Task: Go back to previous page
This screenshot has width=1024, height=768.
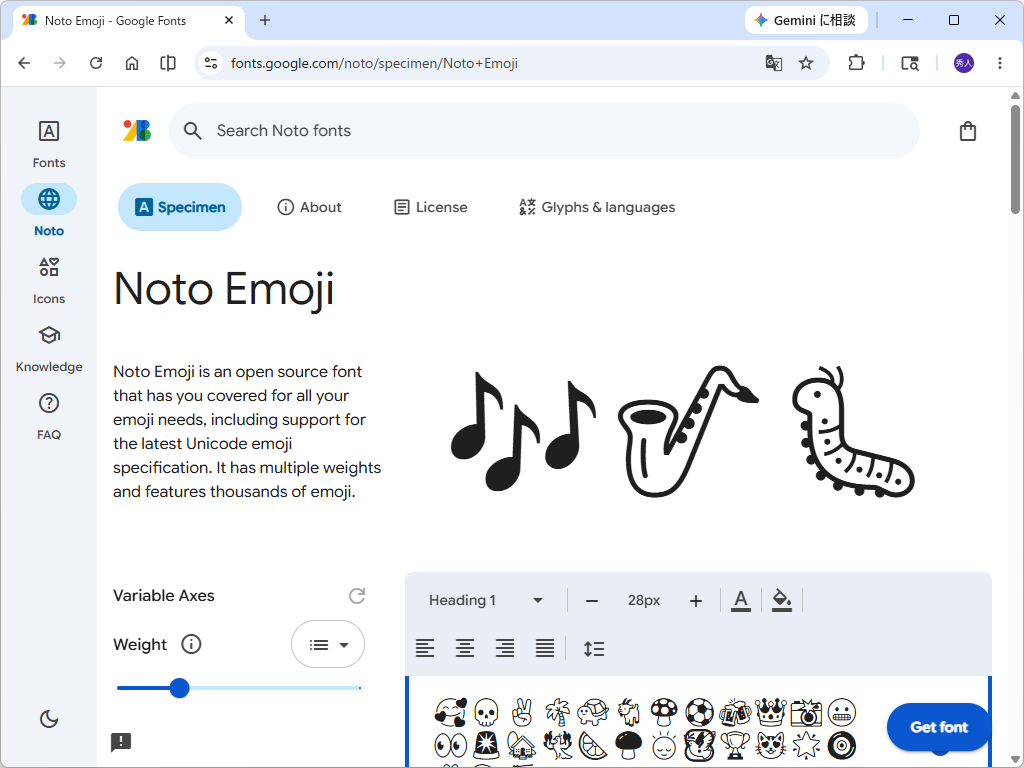Action: click(24, 63)
